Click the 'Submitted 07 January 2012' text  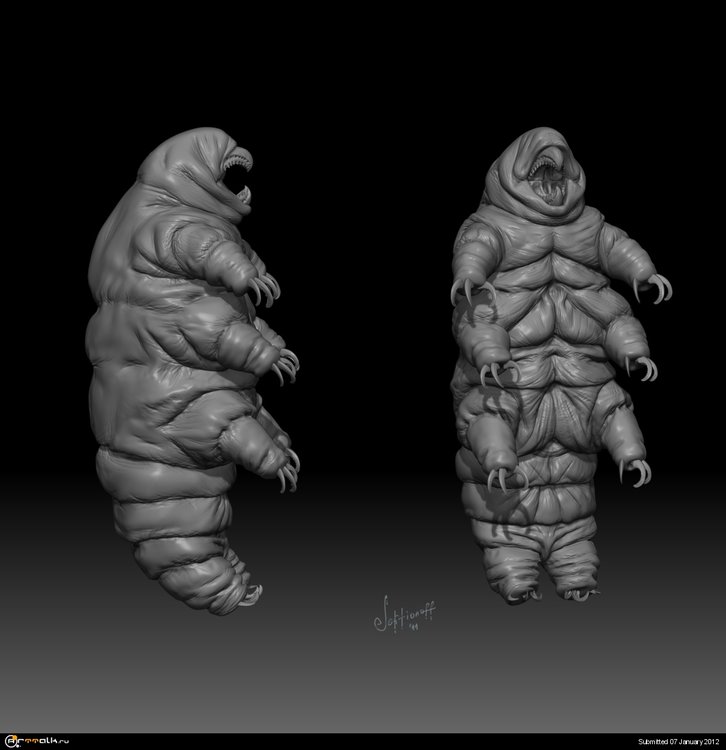(658, 739)
